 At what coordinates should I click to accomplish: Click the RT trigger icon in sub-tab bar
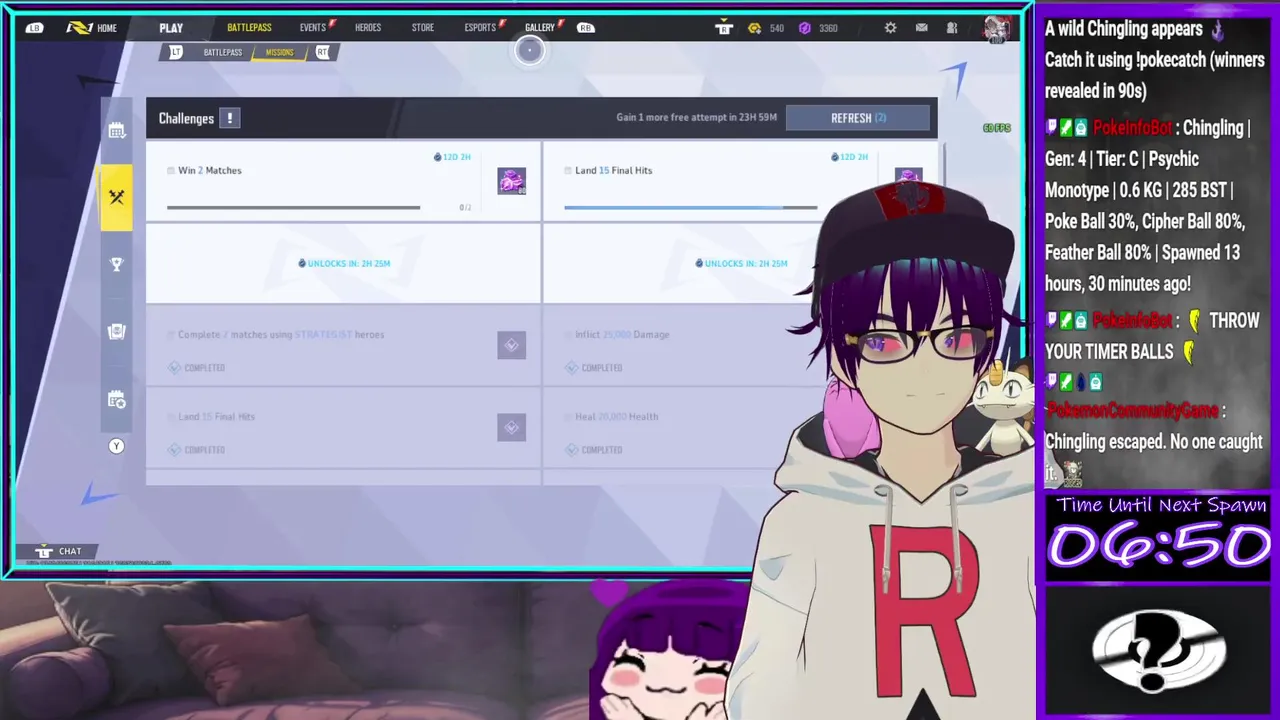322,52
